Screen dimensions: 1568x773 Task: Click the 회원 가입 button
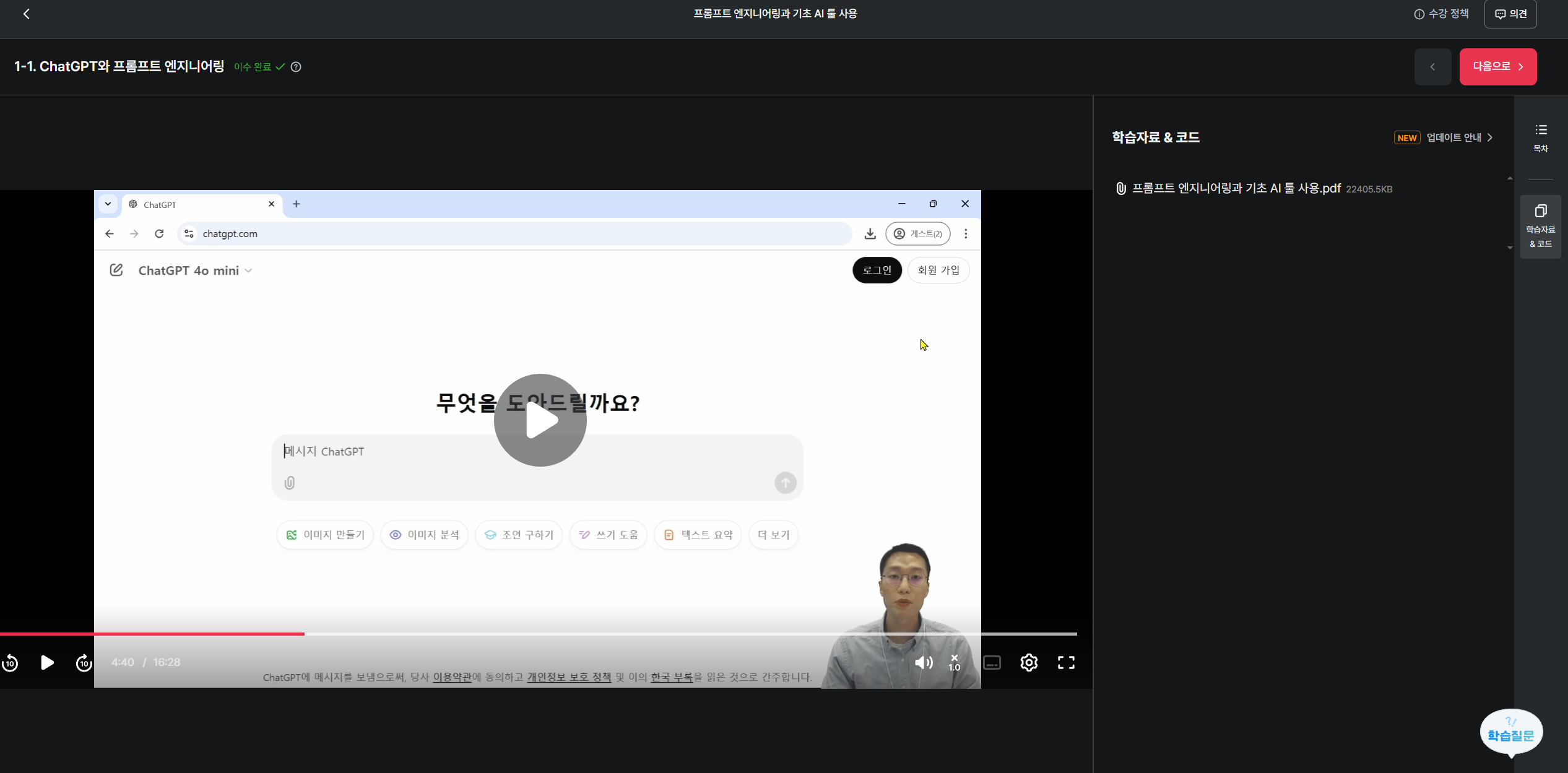(x=938, y=270)
